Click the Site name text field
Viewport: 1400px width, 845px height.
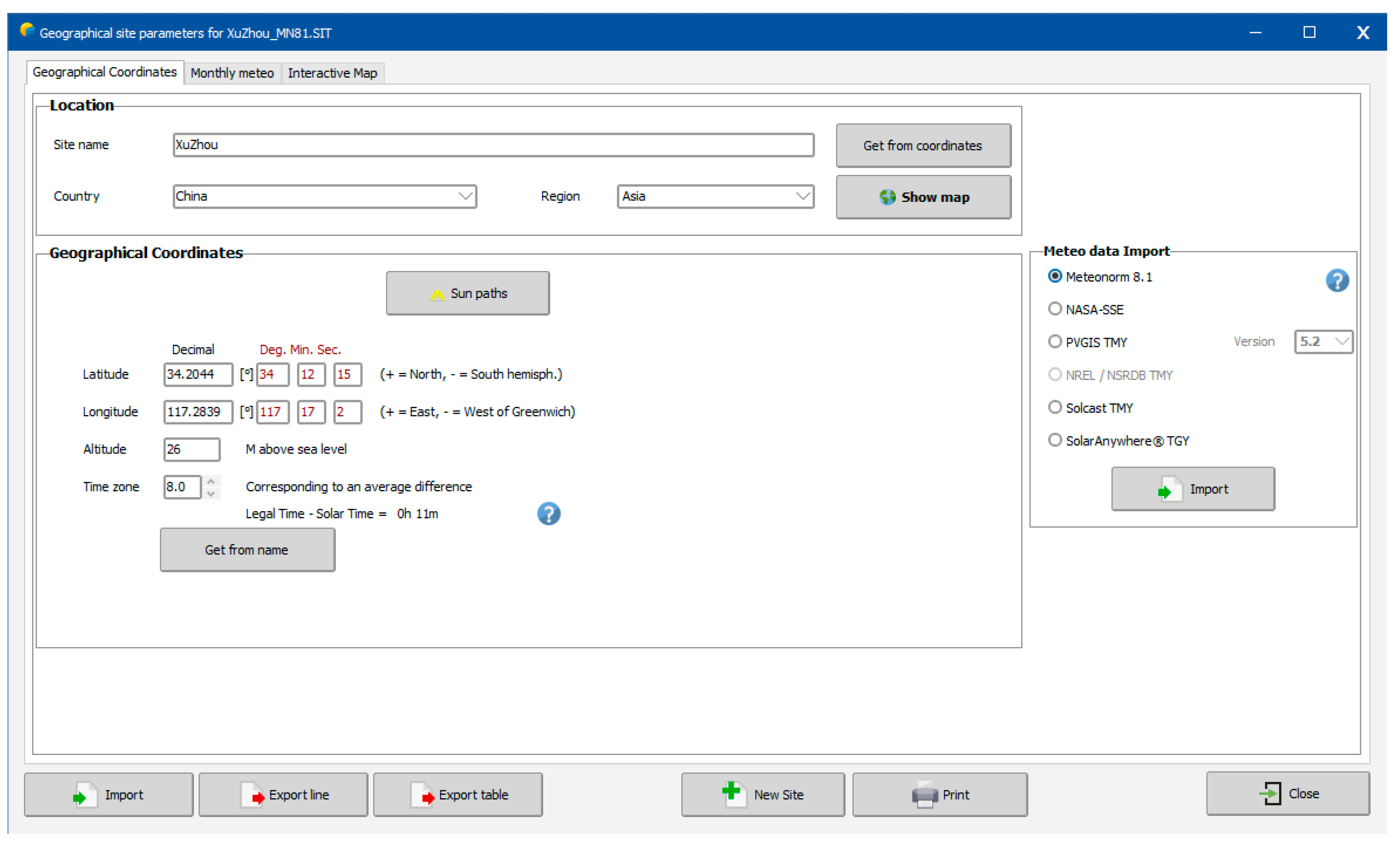pyautogui.click(x=493, y=145)
